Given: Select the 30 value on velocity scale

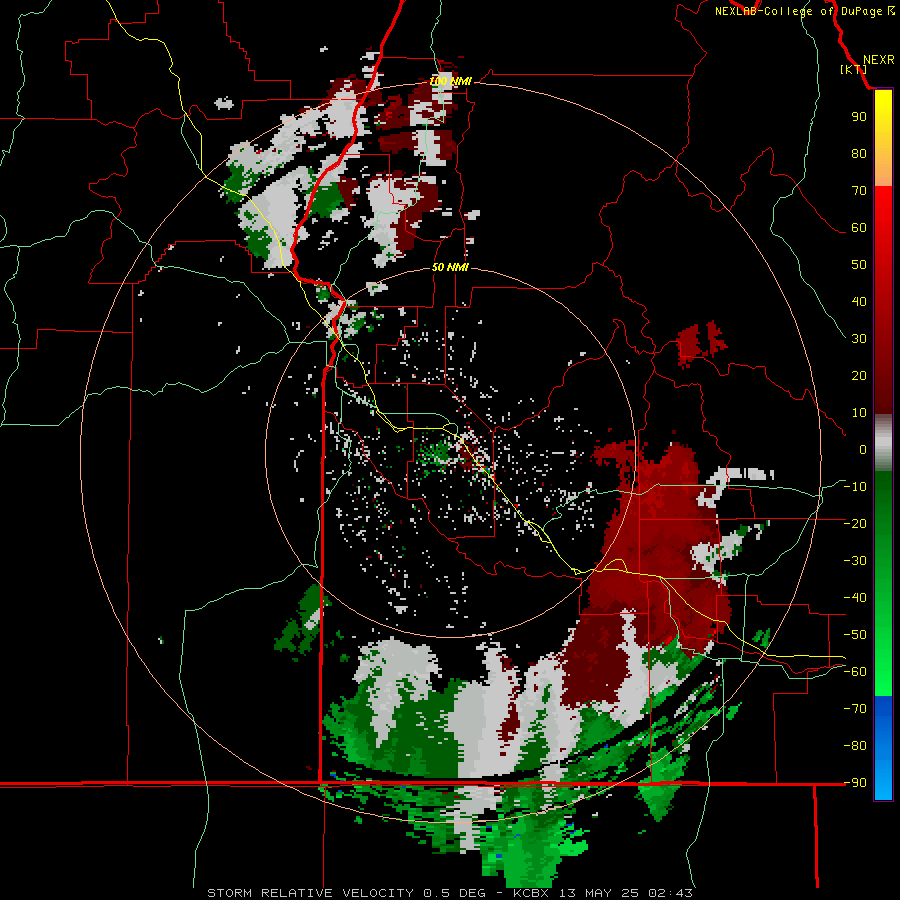Looking at the screenshot, I should pos(859,339).
